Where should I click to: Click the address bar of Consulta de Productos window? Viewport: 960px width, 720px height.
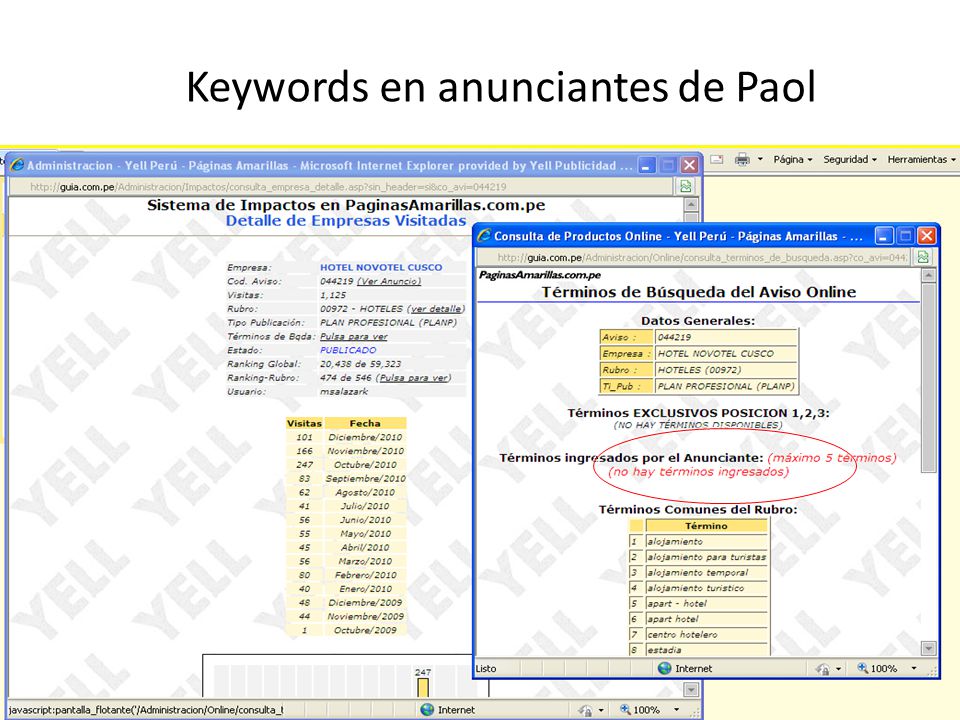[695, 258]
